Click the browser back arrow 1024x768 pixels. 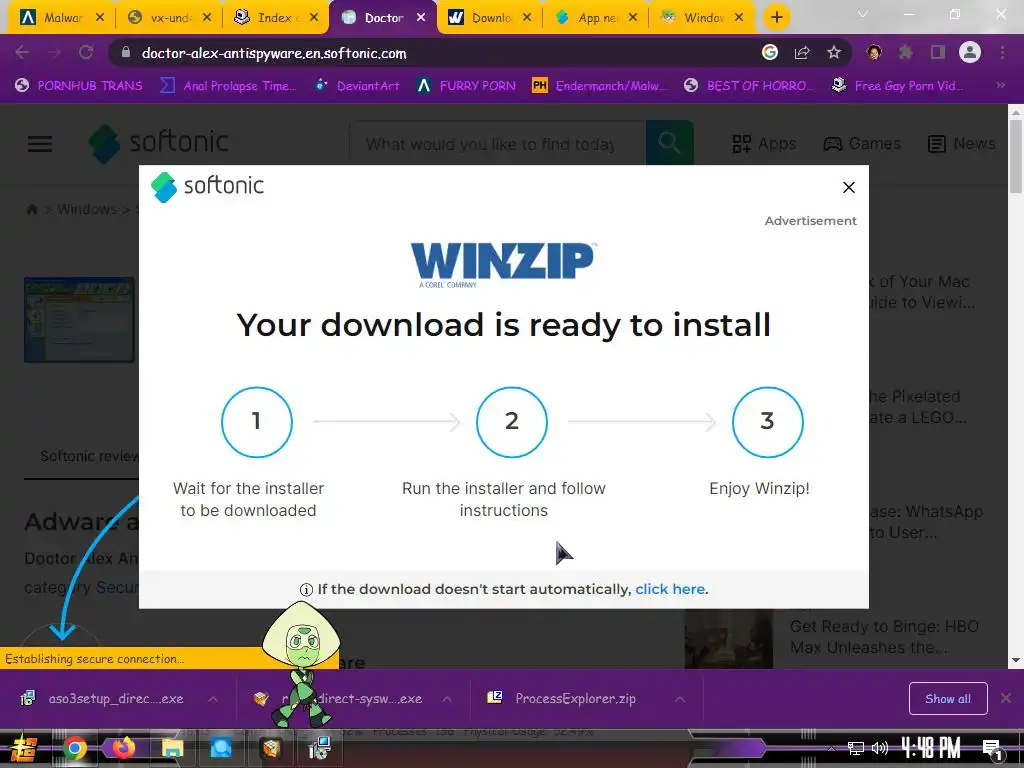click(22, 53)
